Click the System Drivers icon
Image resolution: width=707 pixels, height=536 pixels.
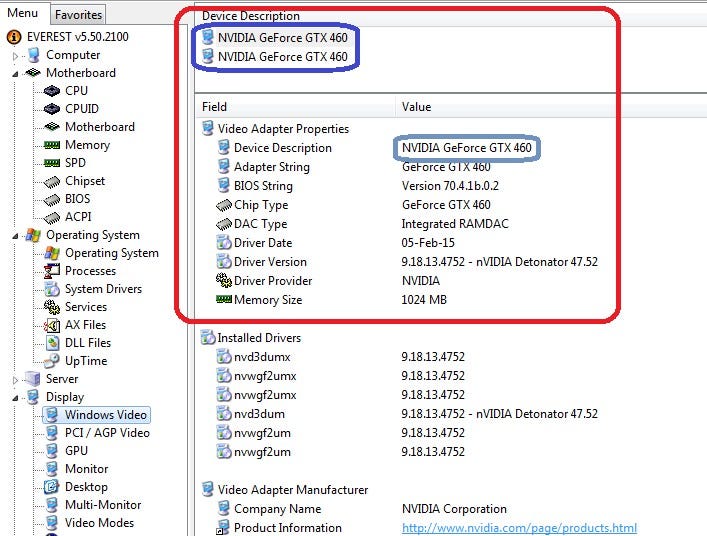click(x=52, y=289)
